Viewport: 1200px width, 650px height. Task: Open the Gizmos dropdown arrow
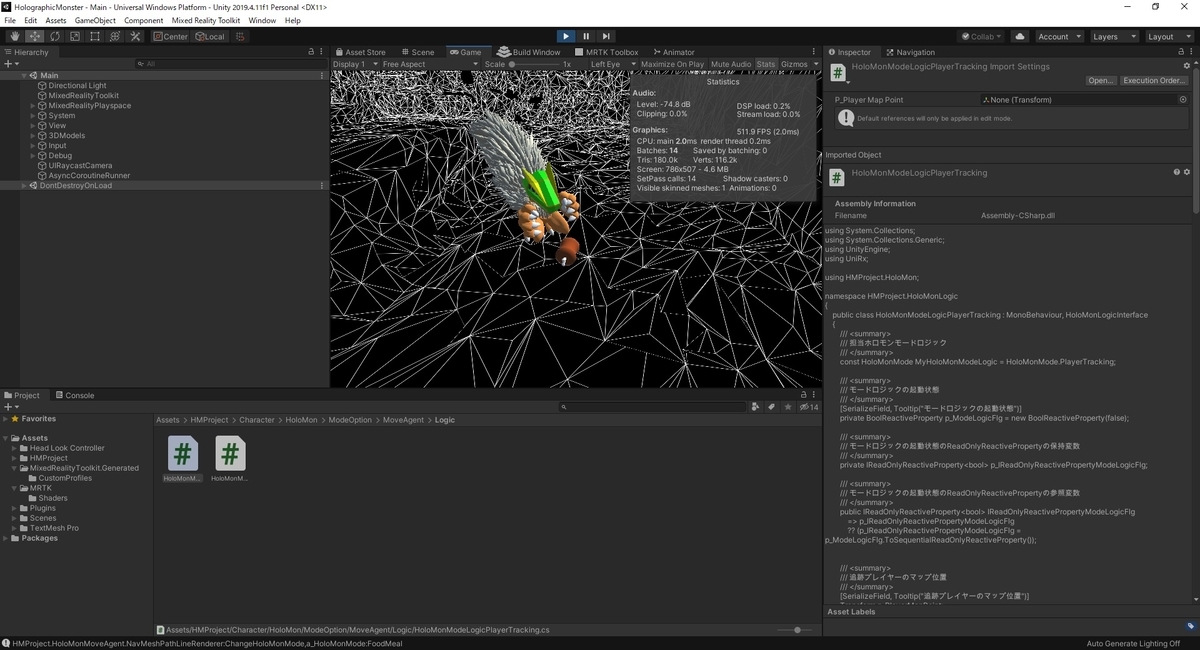(815, 64)
